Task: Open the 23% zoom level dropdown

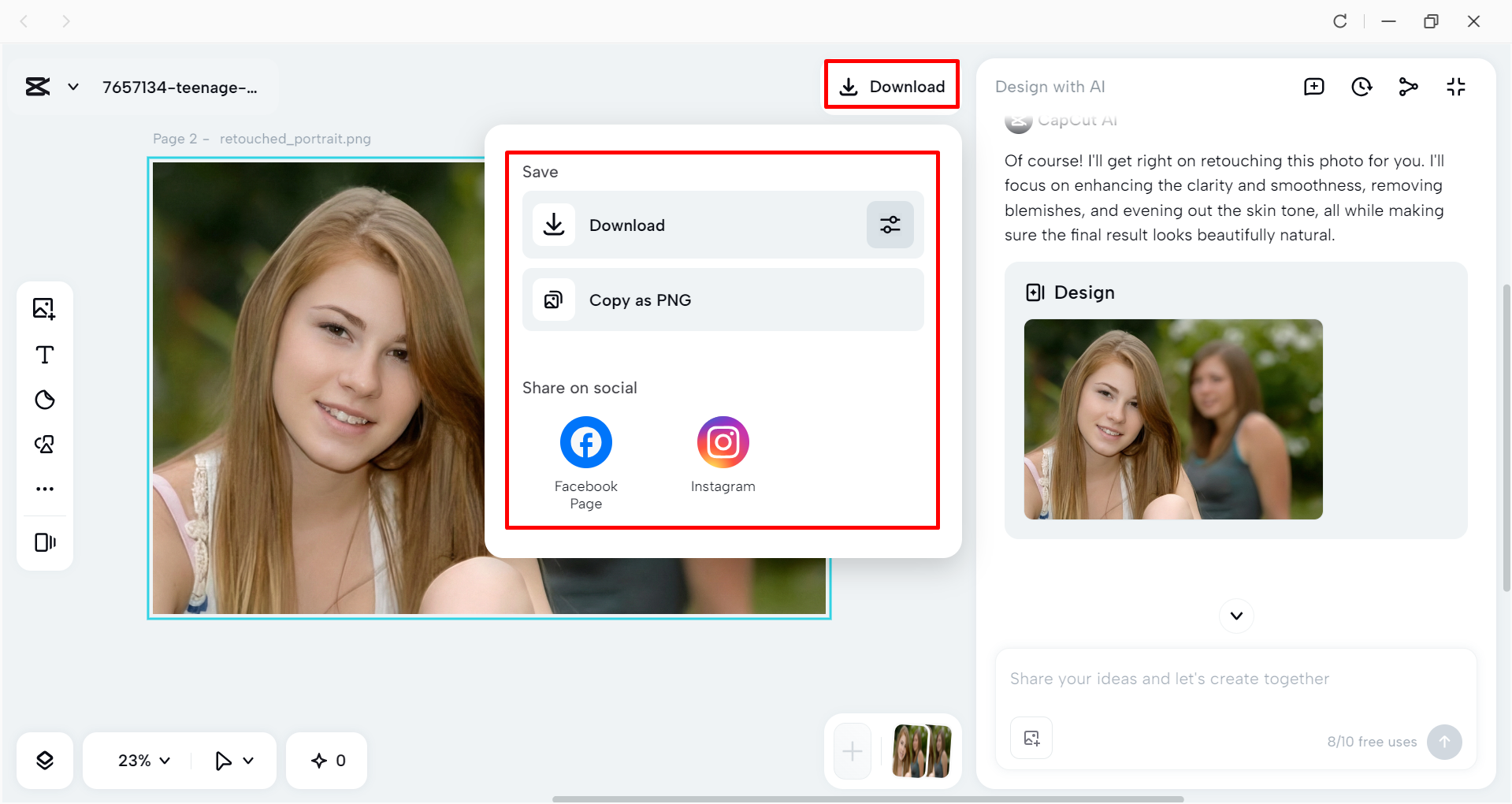Action: pos(144,761)
